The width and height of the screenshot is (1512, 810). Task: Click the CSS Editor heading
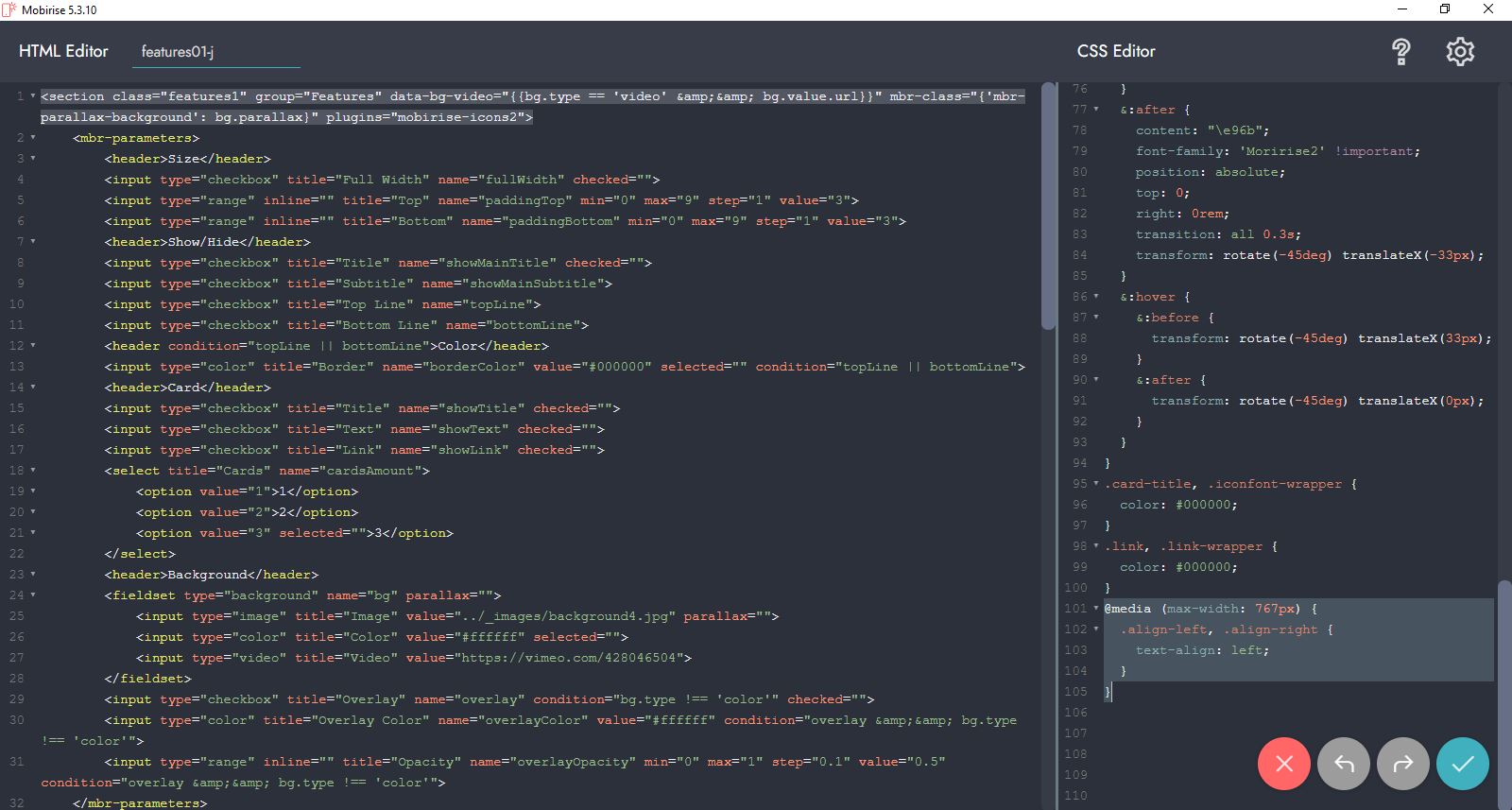1116,51
